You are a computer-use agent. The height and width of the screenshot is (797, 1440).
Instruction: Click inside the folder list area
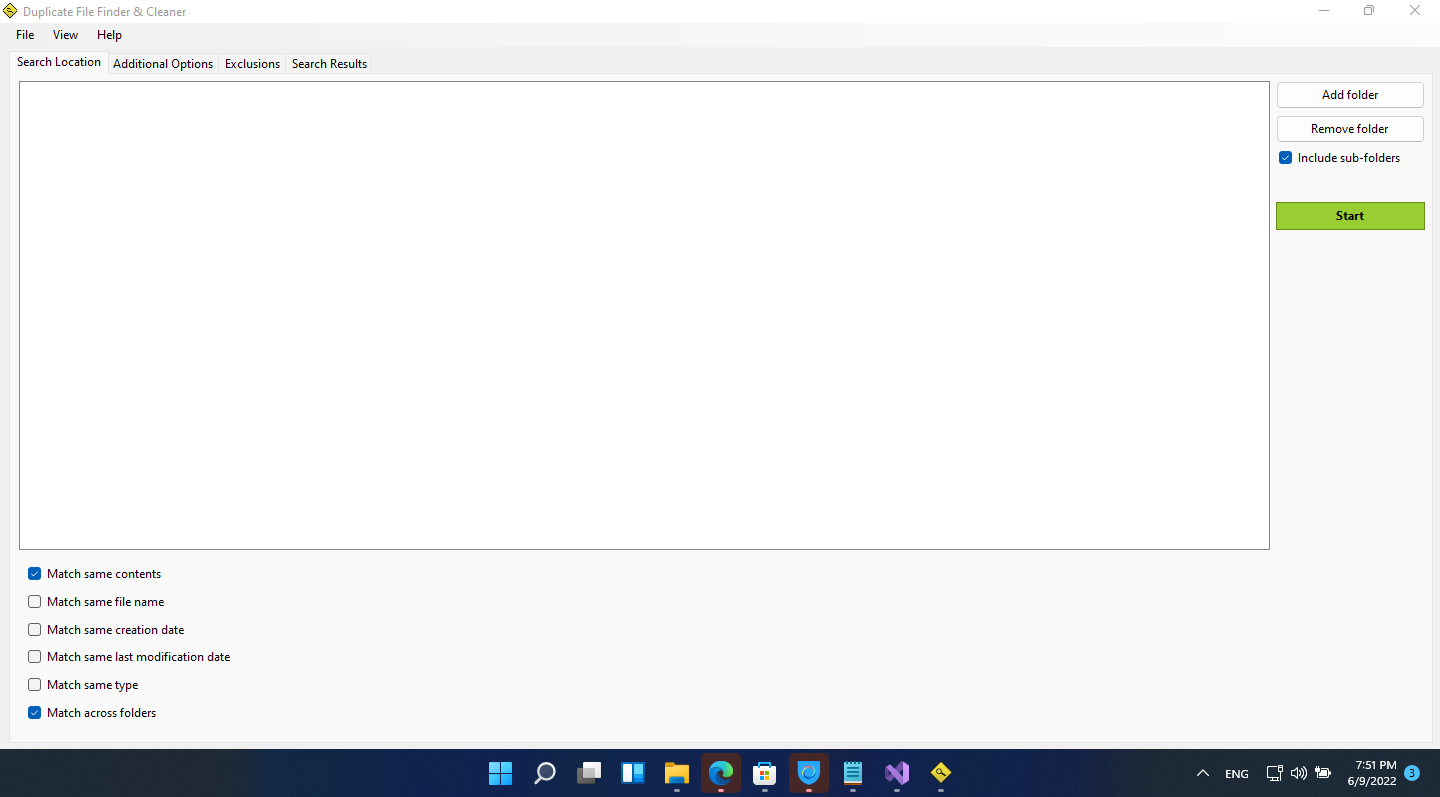coord(644,315)
